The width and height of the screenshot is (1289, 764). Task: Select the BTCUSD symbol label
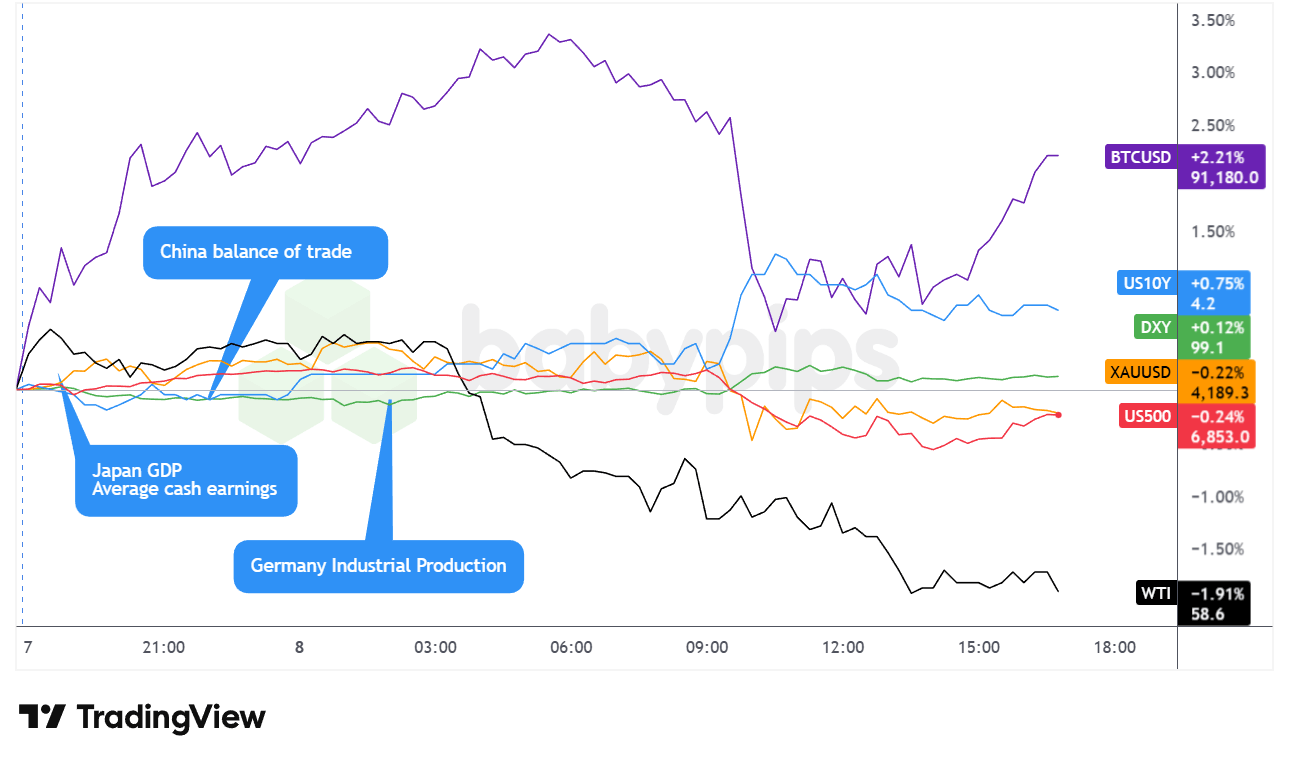coord(1140,157)
